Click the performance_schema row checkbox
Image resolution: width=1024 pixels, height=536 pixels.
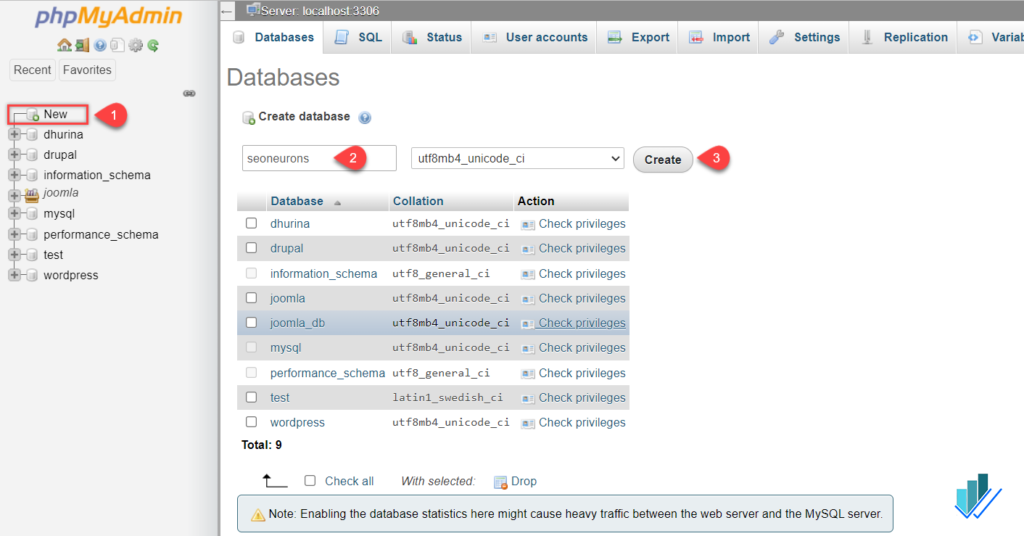pyautogui.click(x=251, y=372)
